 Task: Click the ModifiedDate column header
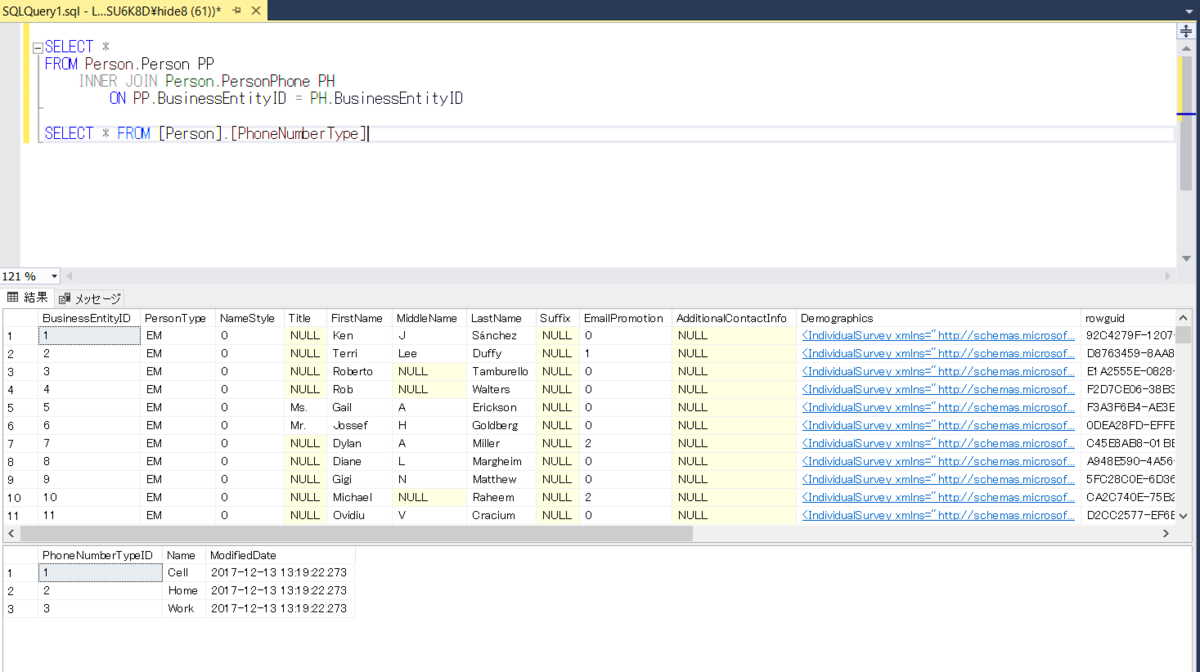[280, 555]
